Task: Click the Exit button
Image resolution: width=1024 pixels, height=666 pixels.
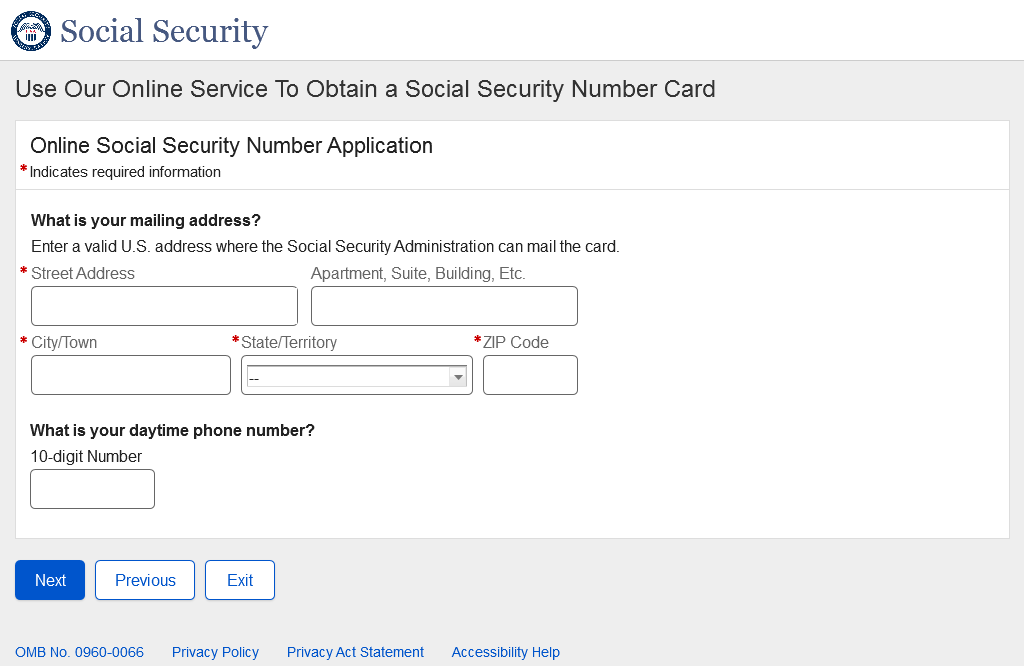Action: pos(240,580)
